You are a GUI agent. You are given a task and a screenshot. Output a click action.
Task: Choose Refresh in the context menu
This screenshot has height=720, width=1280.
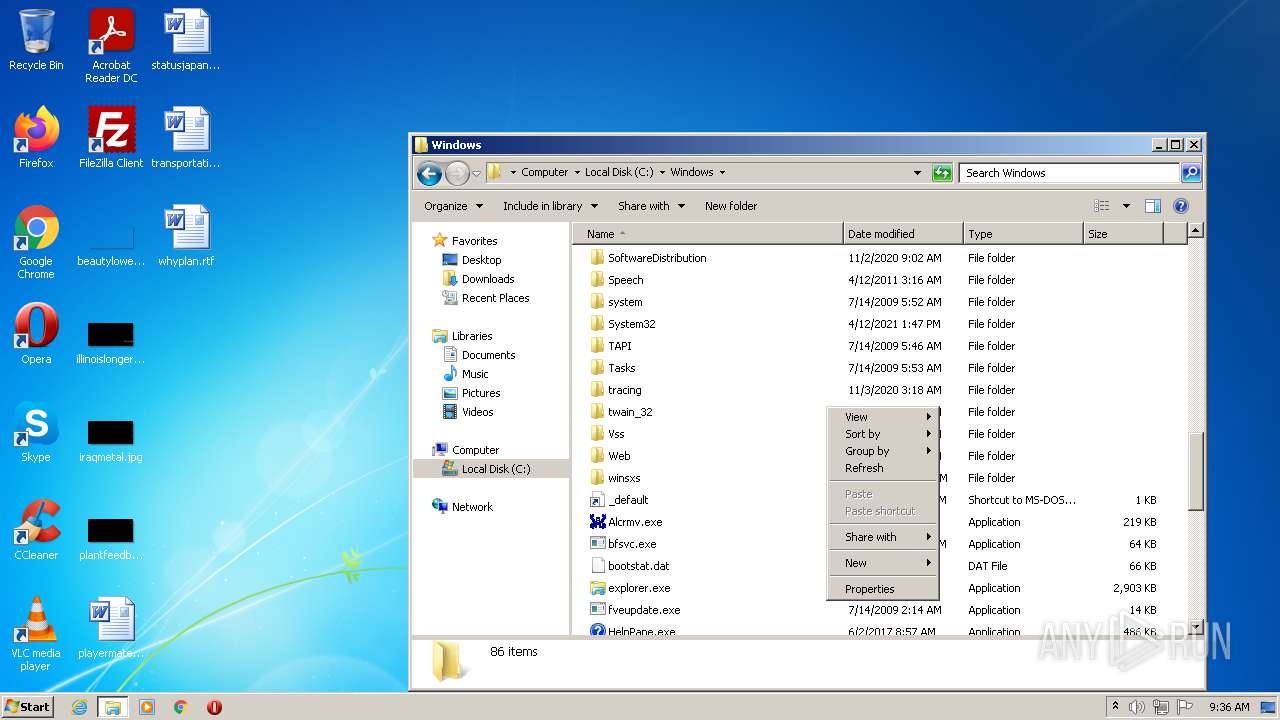[x=882, y=468]
